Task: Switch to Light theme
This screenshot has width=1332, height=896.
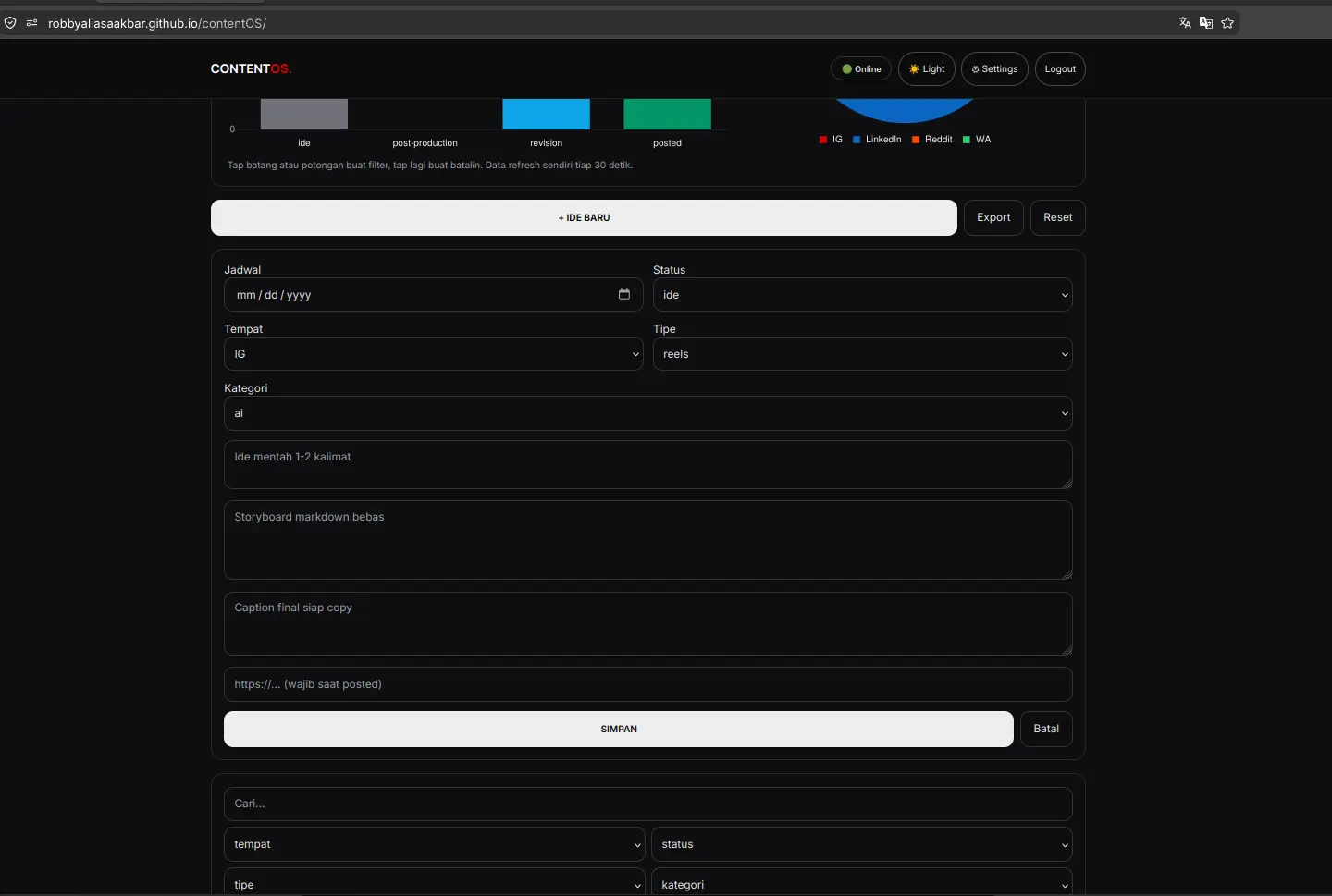Action: 927,69
